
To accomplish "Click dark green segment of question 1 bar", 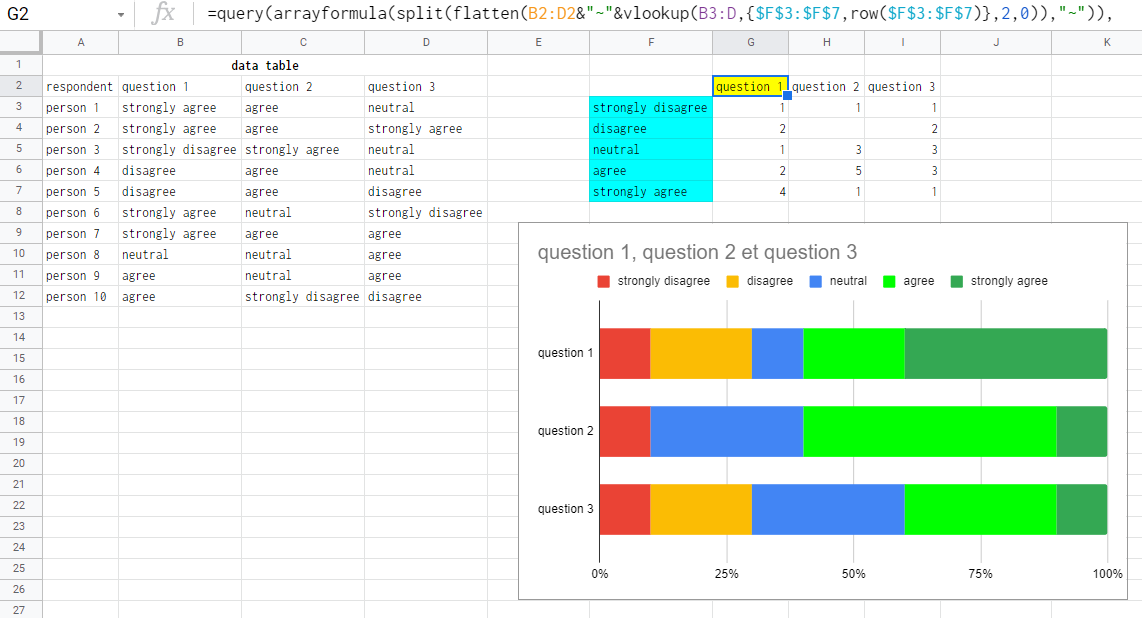I will pos(1006,354).
